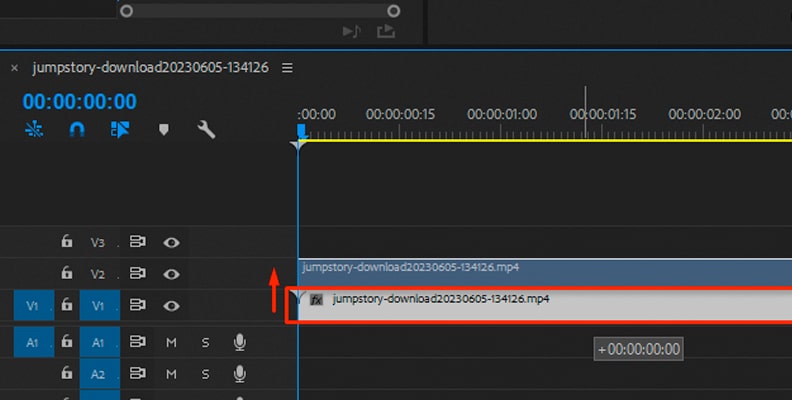The width and height of the screenshot is (792, 400).
Task: Hide track V3 output eye
Action: tap(171, 243)
